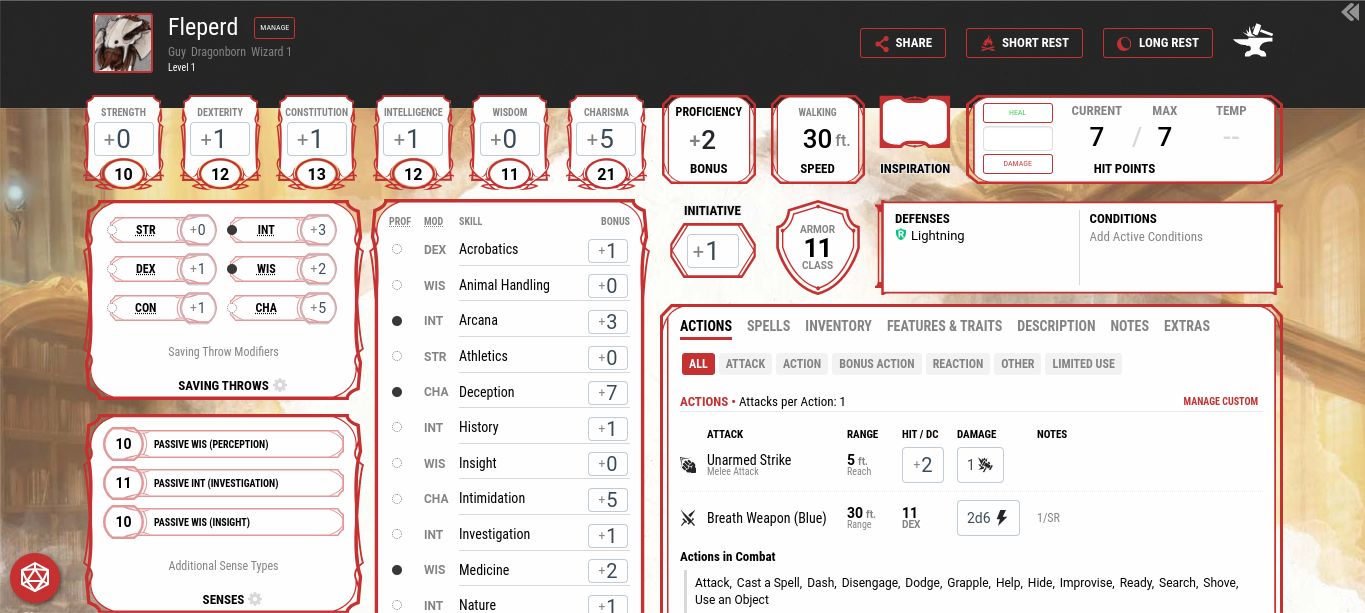Click the Unarmed Strike attack icon
The height and width of the screenshot is (613, 1365).
point(688,465)
